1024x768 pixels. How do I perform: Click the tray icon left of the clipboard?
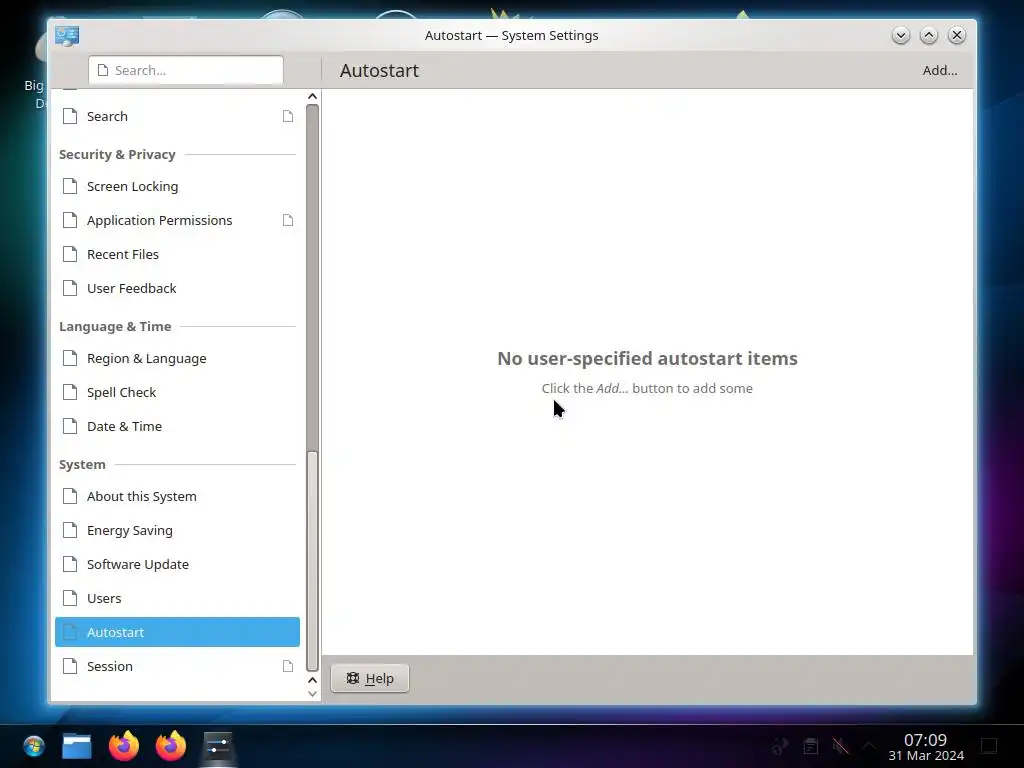(780, 746)
